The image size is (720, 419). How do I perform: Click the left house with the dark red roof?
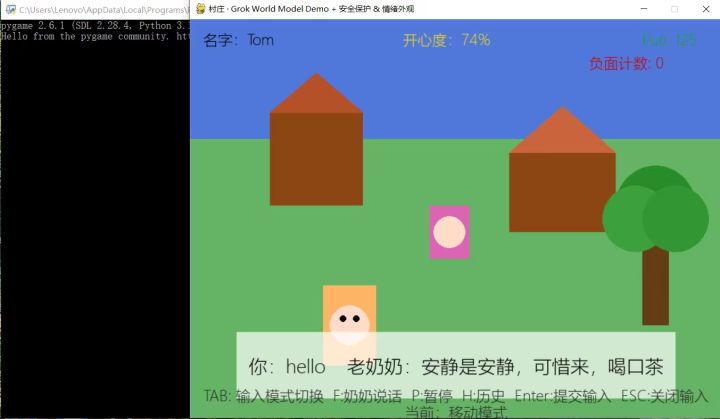[316, 139]
